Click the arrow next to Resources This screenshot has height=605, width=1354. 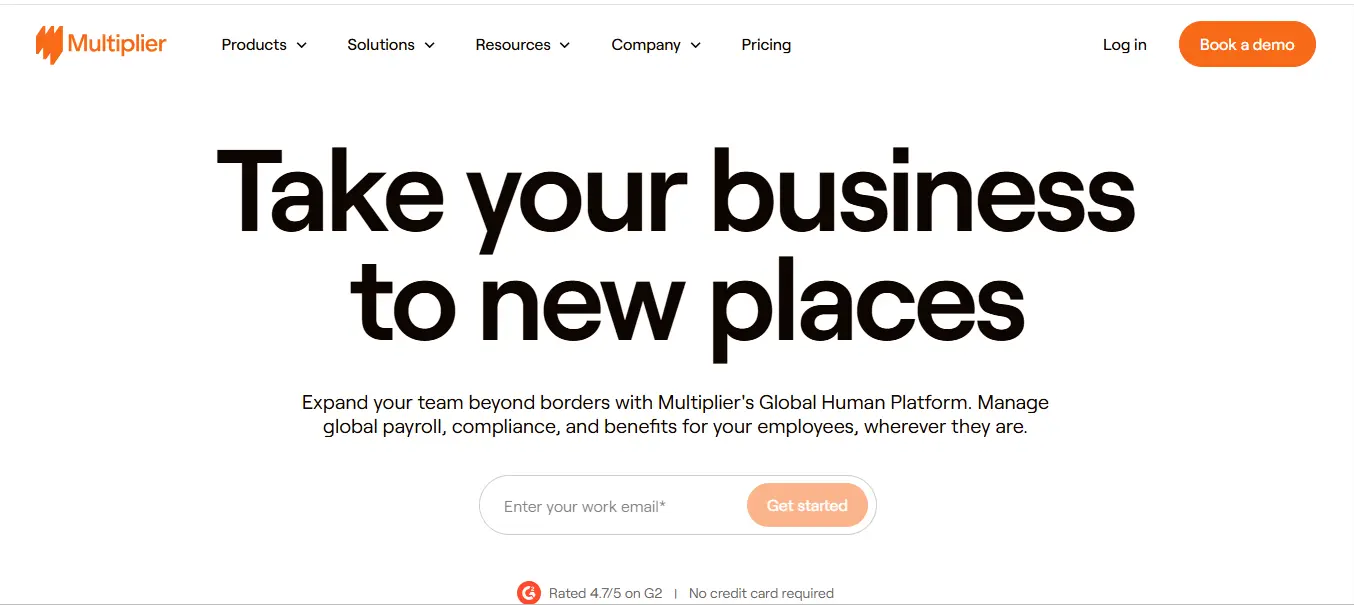[x=565, y=45]
